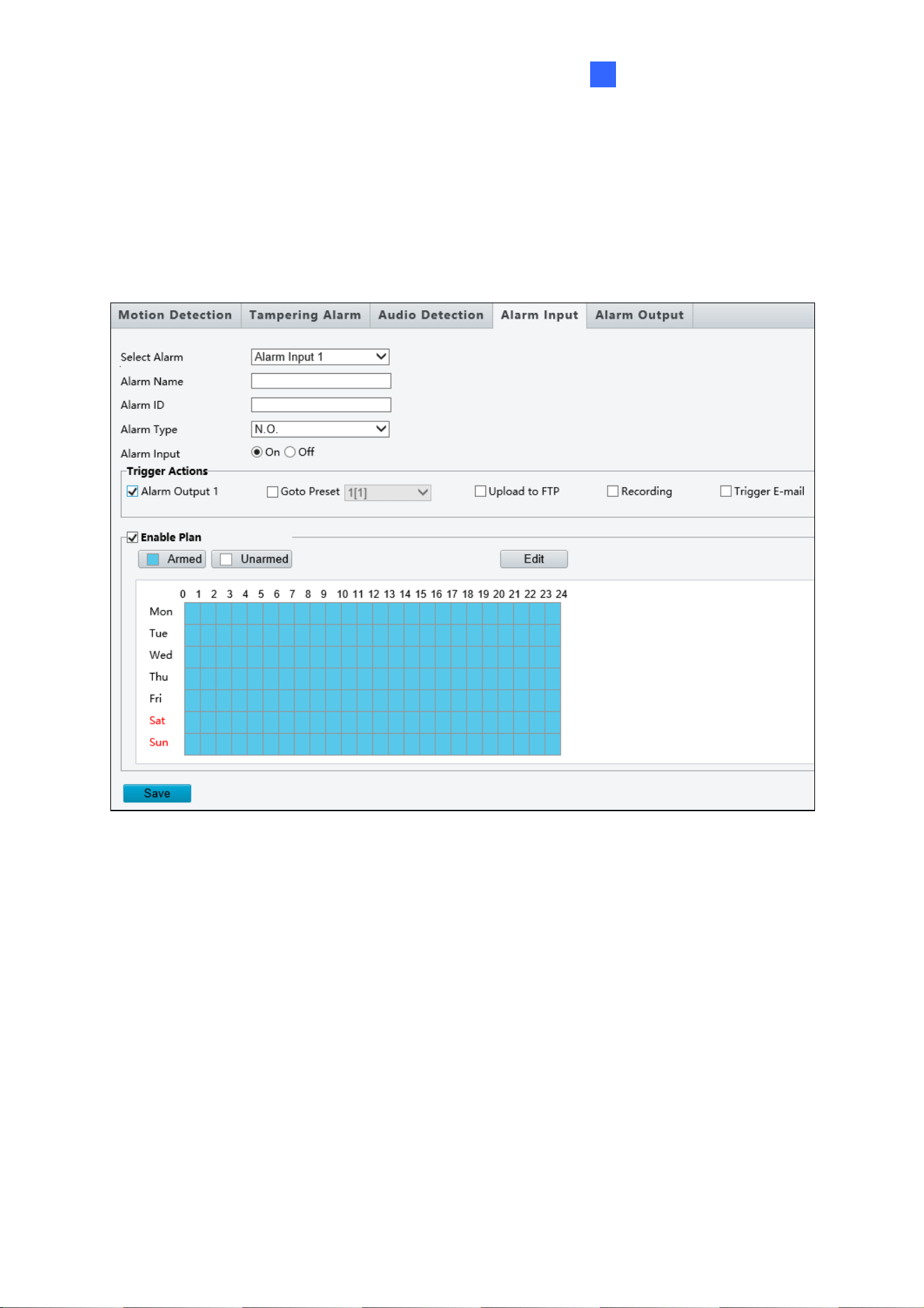The image size is (924, 1308).
Task: Click the Thu row label
Action: tap(159, 676)
